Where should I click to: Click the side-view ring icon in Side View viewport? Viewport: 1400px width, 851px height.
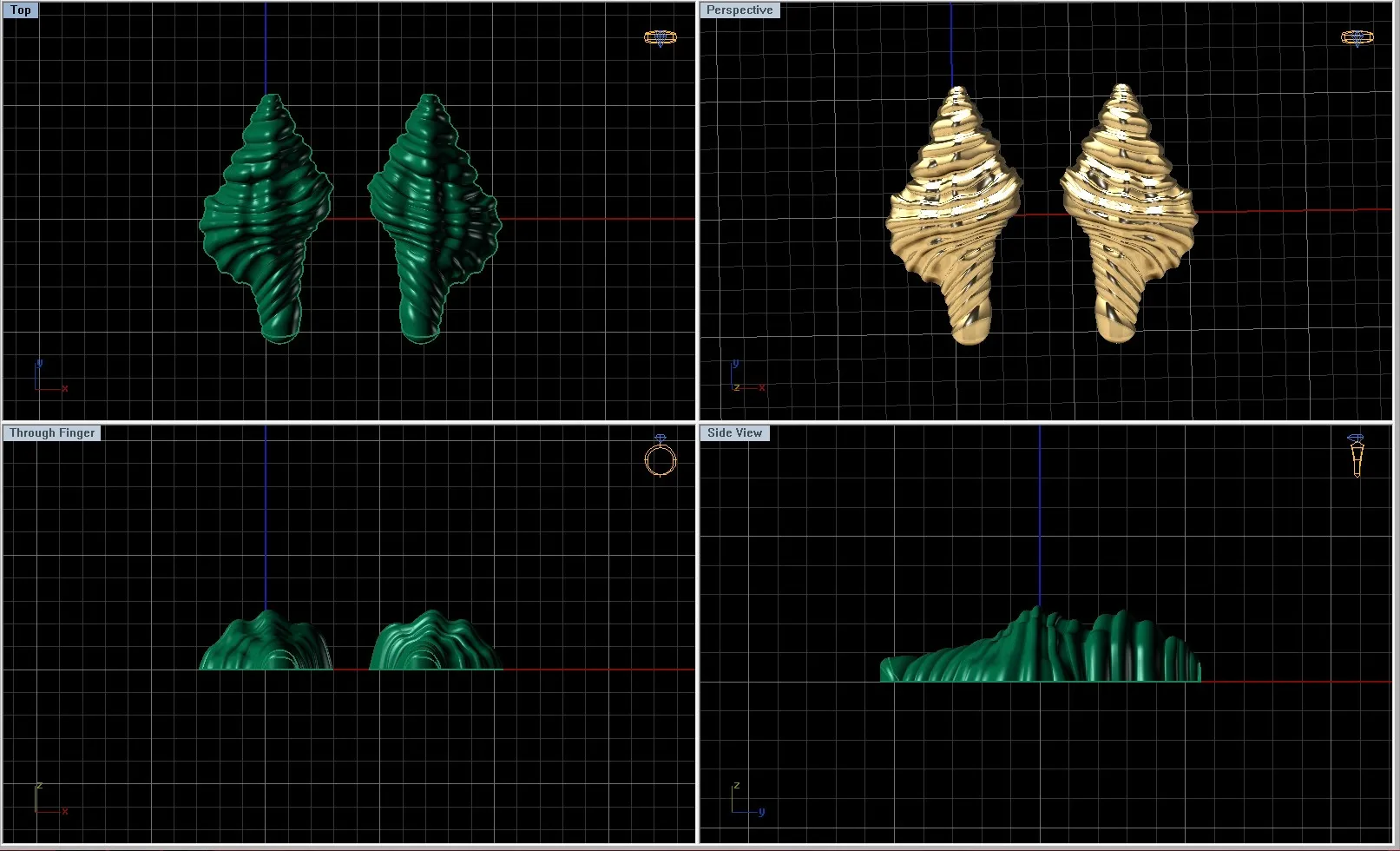tap(1357, 456)
